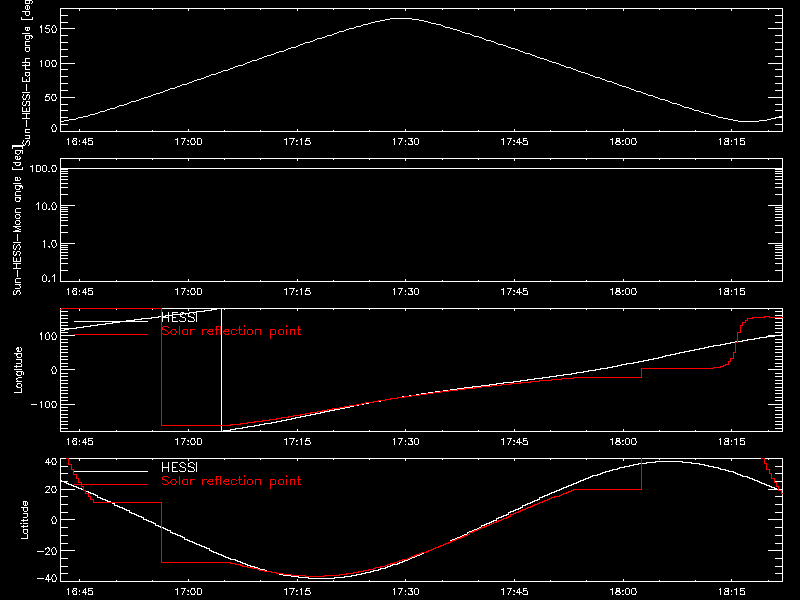Select 18:15 label under Earth angle plot
Screen dimensions: 800x600
pyautogui.click(x=732, y=142)
